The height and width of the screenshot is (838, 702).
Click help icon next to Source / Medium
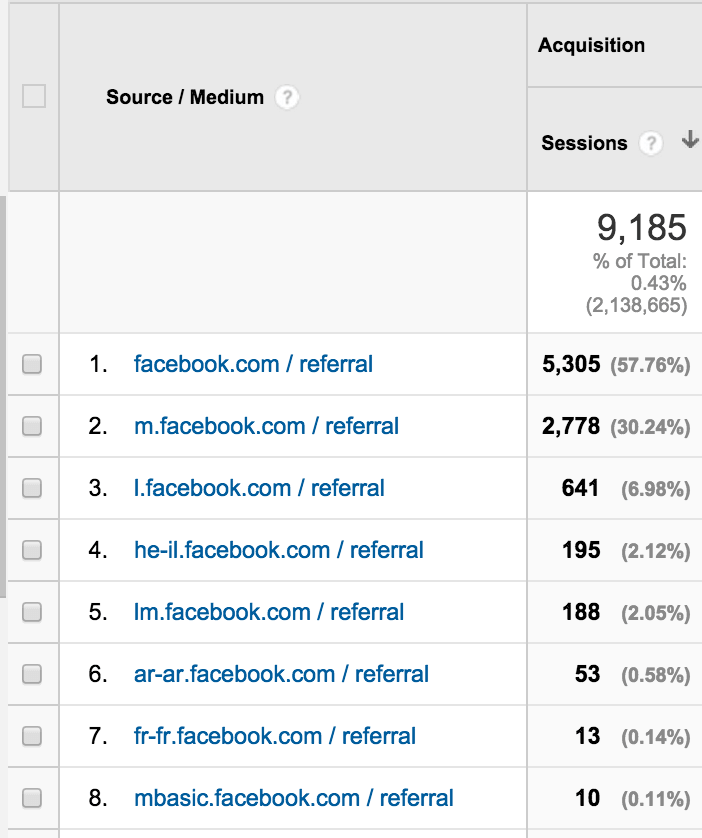coord(287,97)
